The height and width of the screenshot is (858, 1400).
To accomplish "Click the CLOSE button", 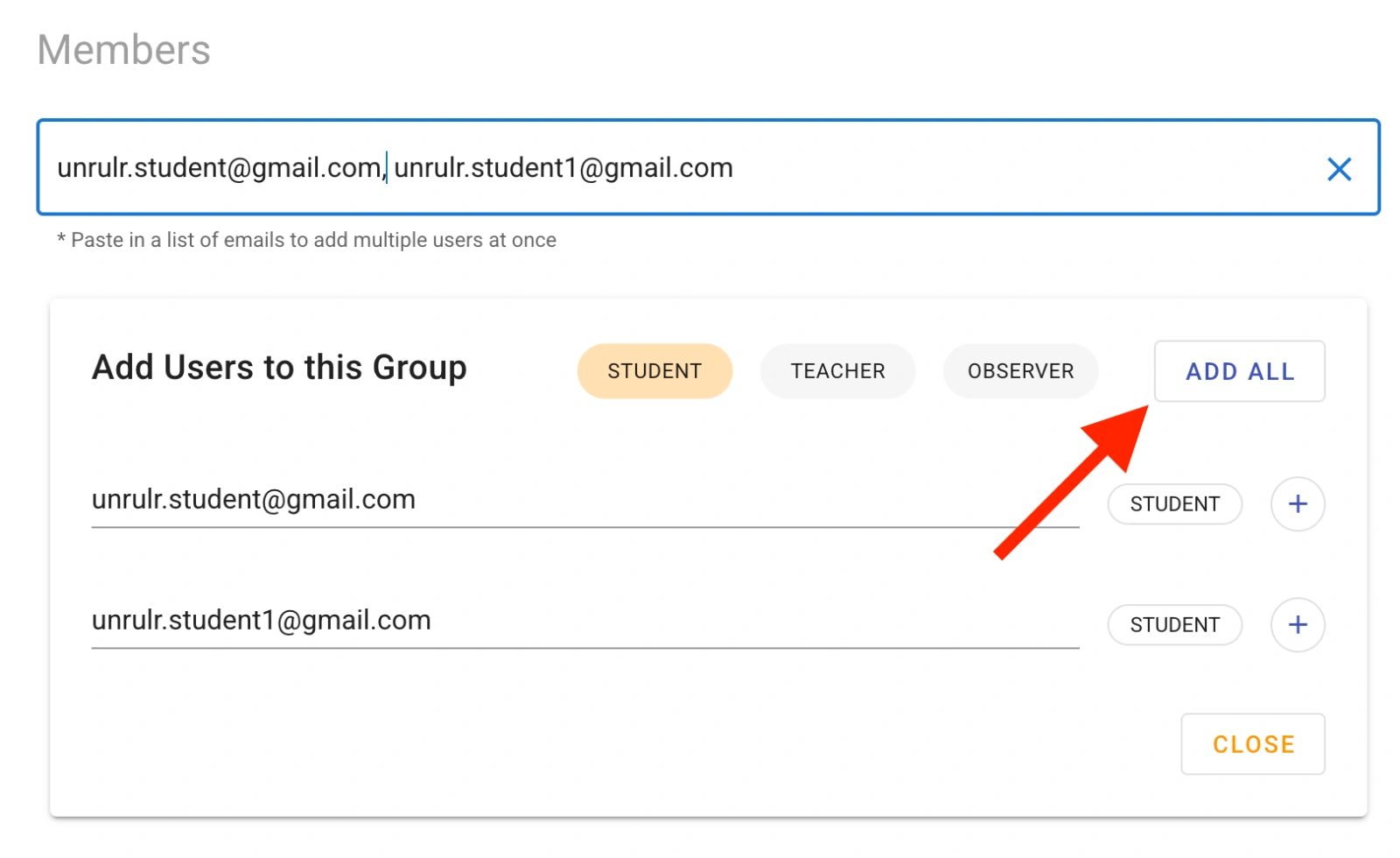I will coord(1252,744).
